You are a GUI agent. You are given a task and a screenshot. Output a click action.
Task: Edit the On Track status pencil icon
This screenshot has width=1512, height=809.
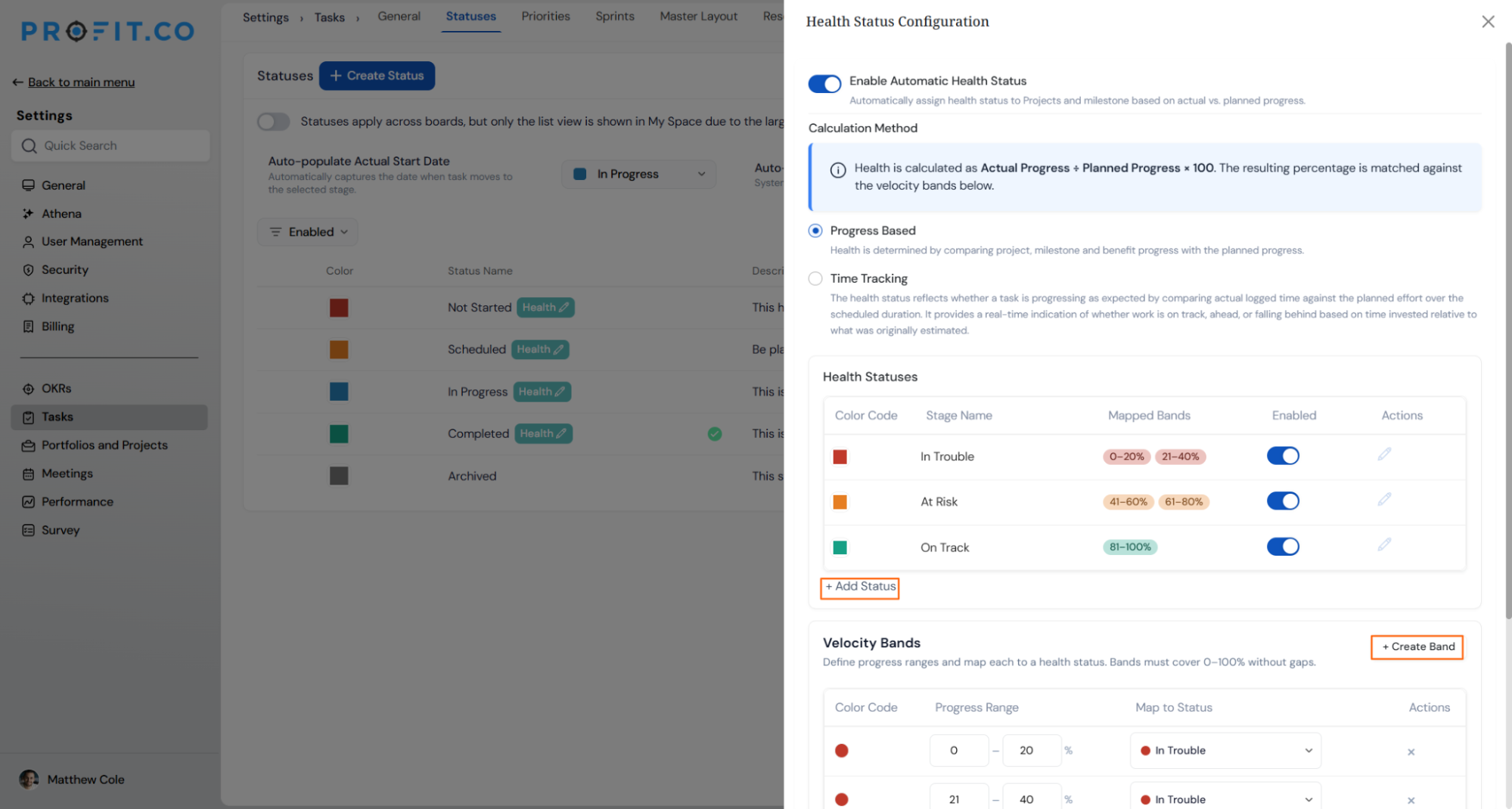click(1384, 545)
